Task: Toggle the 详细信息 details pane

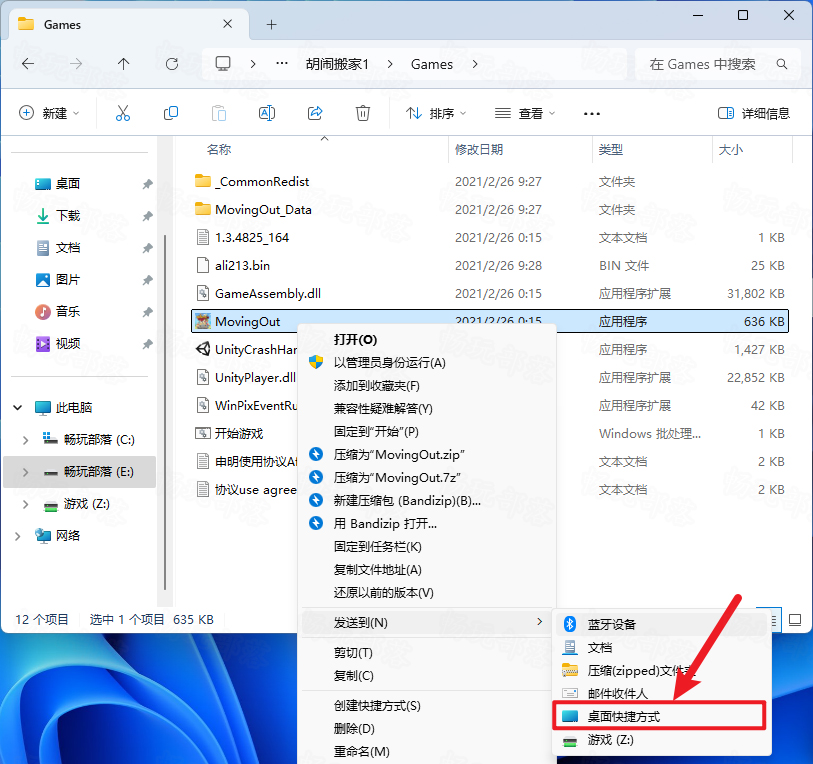Action: (x=754, y=113)
